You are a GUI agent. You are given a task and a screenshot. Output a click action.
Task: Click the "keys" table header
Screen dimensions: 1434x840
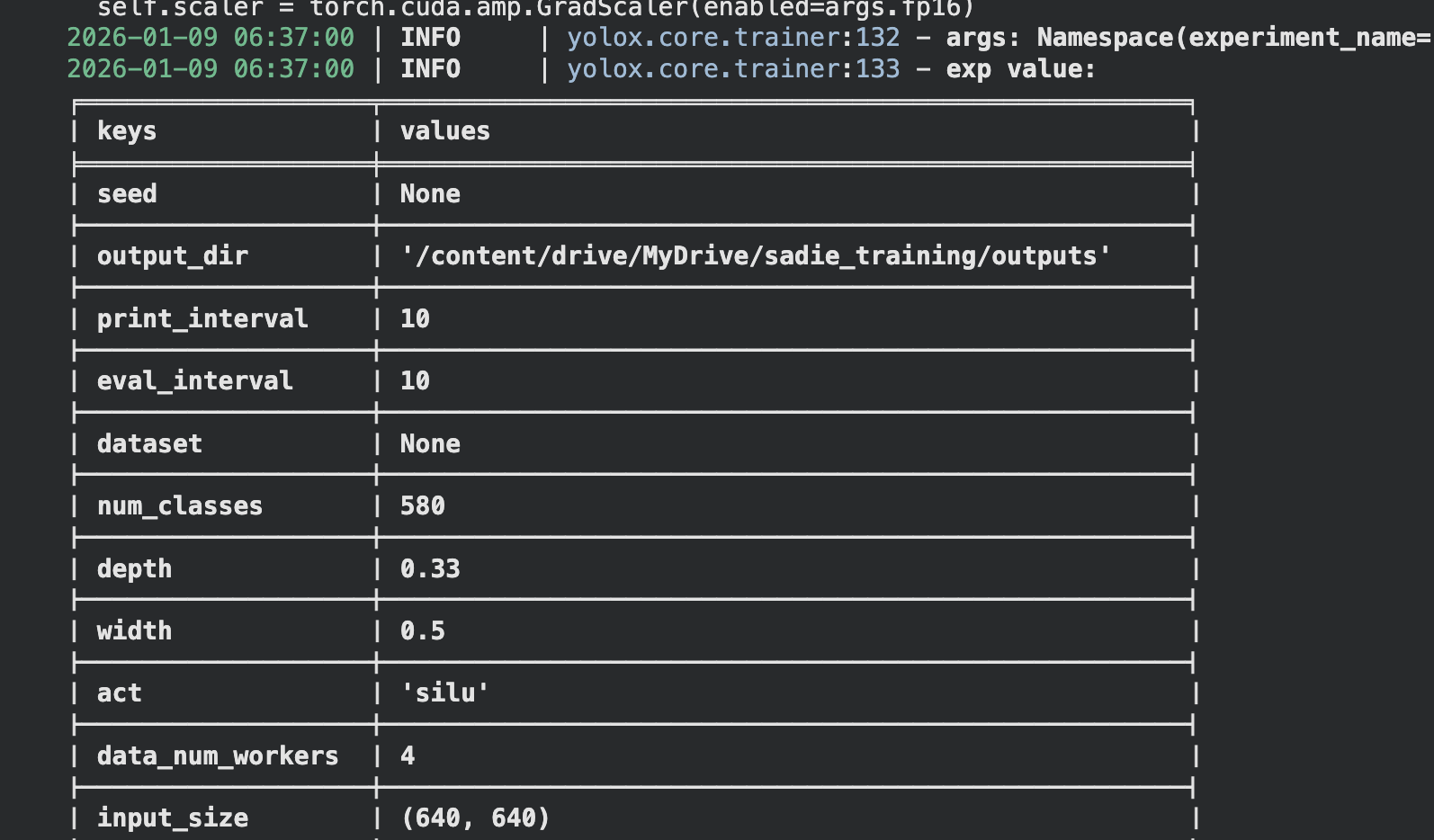tap(127, 131)
